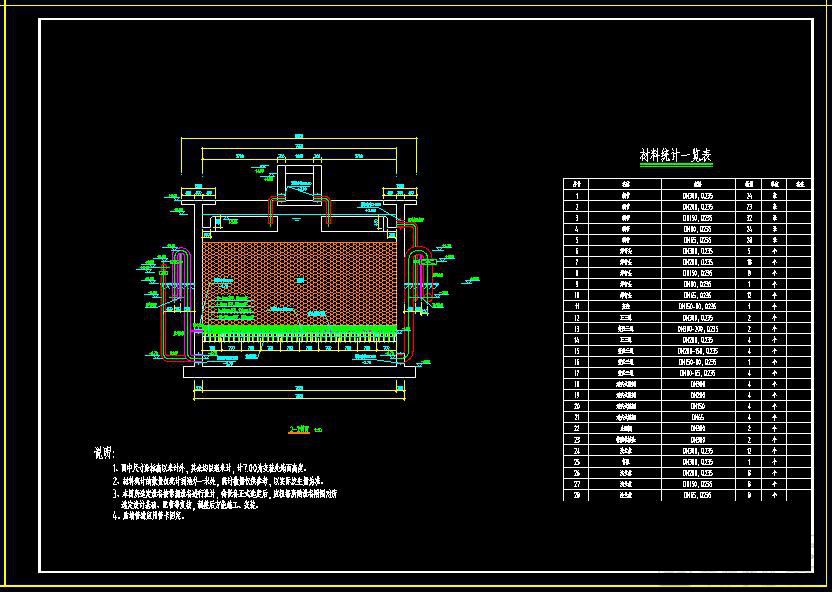This screenshot has height=592, width=832.
Task: Select the "说明:" notes heading
Action: pyautogui.click(x=103, y=452)
